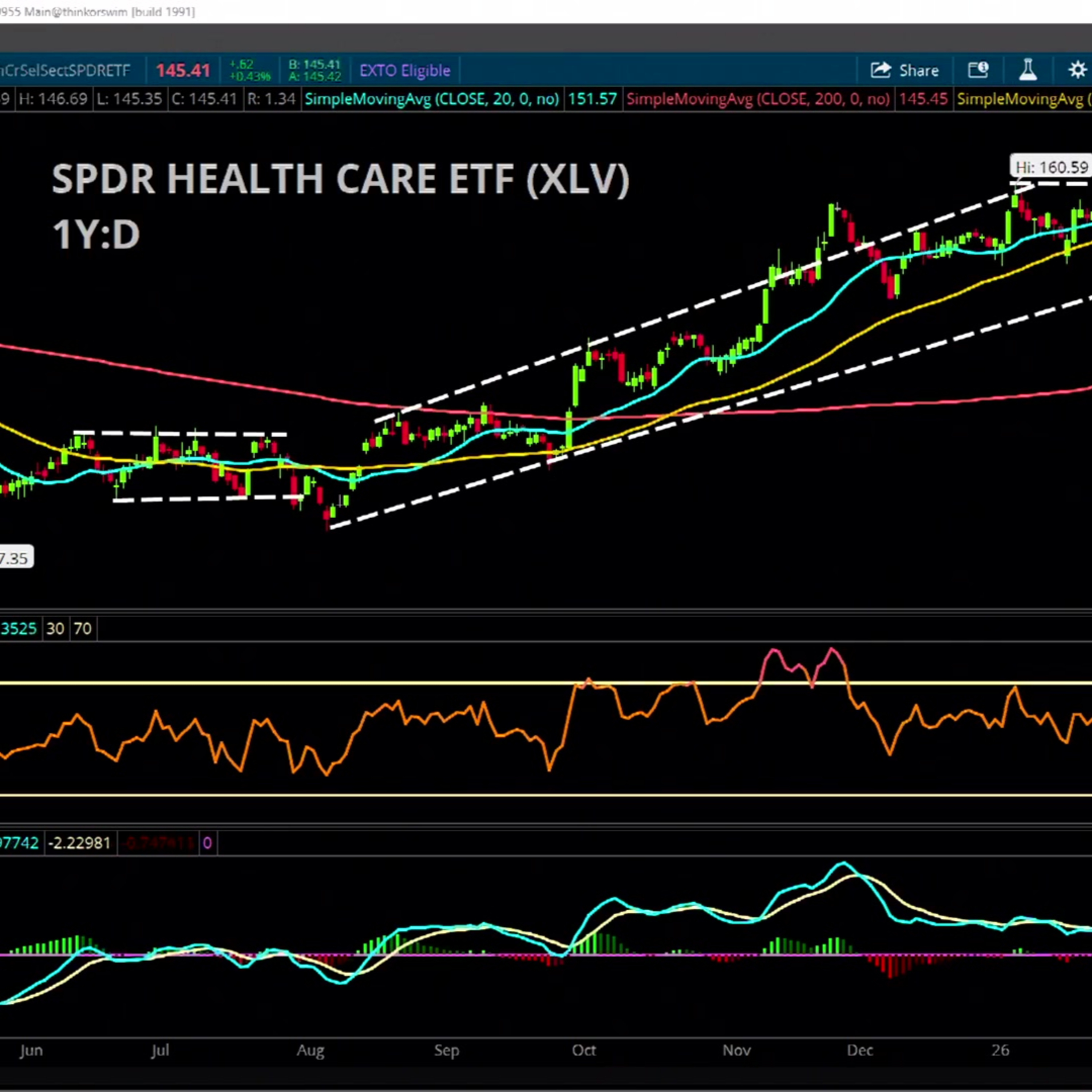Screen dimensions: 1092x1092
Task: Click the RSI overbought 70 level label
Action: click(83, 629)
